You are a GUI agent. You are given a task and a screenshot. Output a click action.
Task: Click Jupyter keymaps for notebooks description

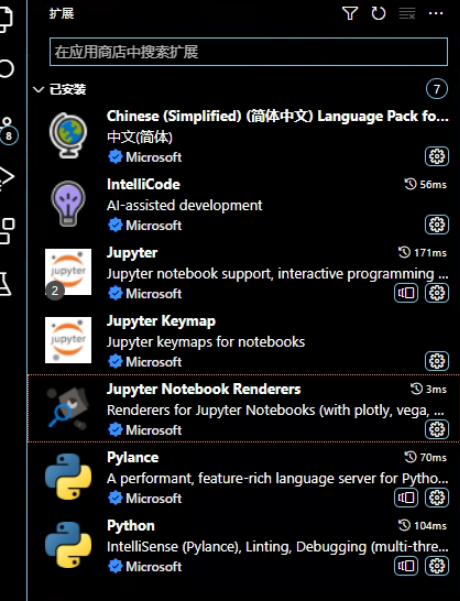pos(206,342)
